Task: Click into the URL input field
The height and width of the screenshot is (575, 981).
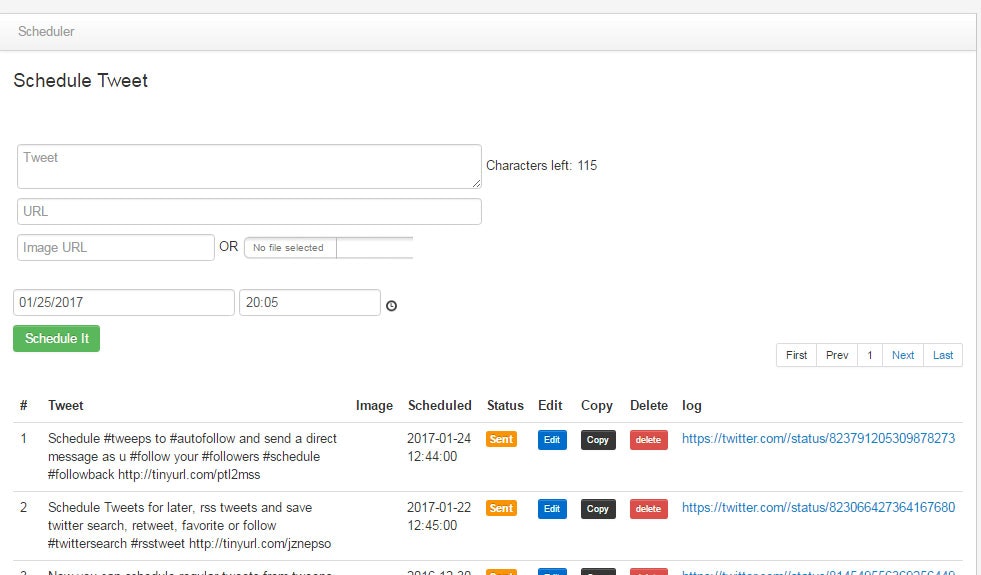Action: point(249,211)
